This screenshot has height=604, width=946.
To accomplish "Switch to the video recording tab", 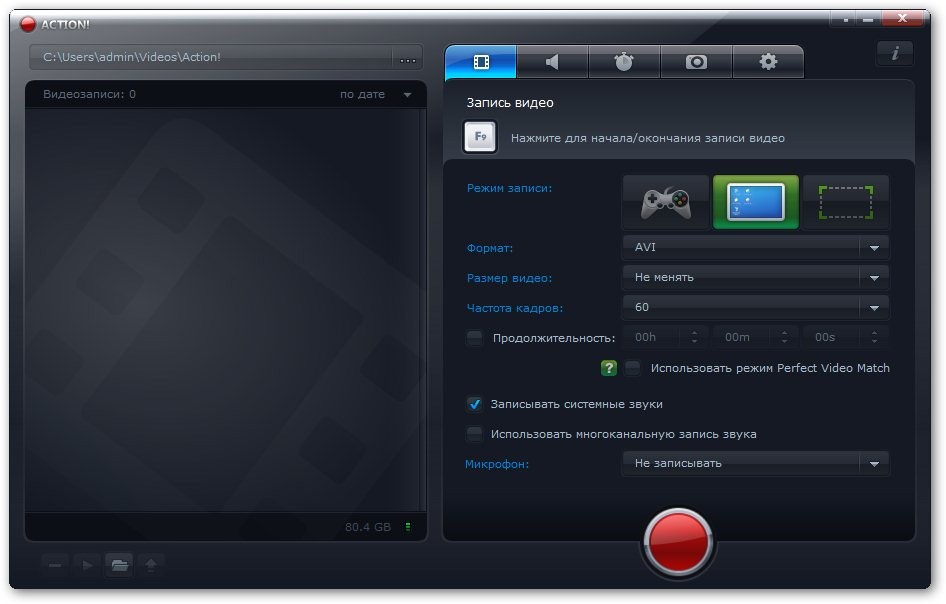I will point(481,62).
